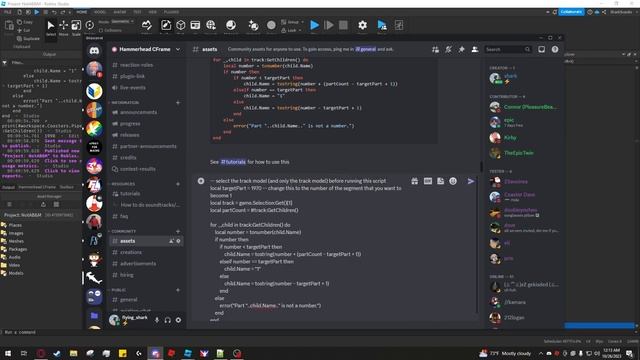Switch to the HOME ribbon tab
Screen dimensions: 640x360
(x=82, y=12)
